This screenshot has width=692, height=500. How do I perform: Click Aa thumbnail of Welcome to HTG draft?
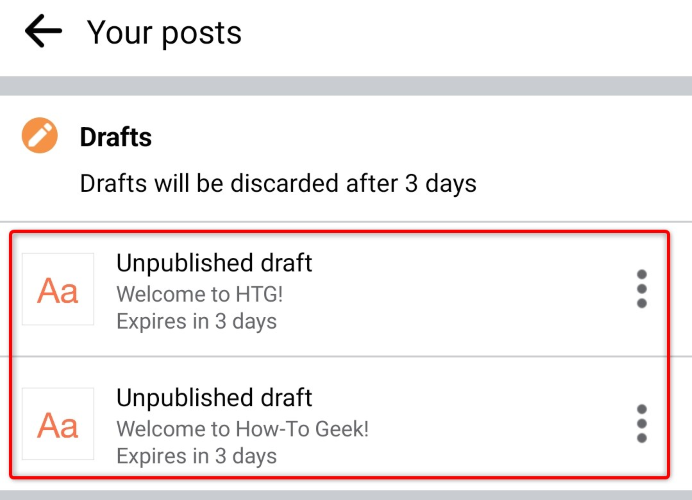point(58,289)
